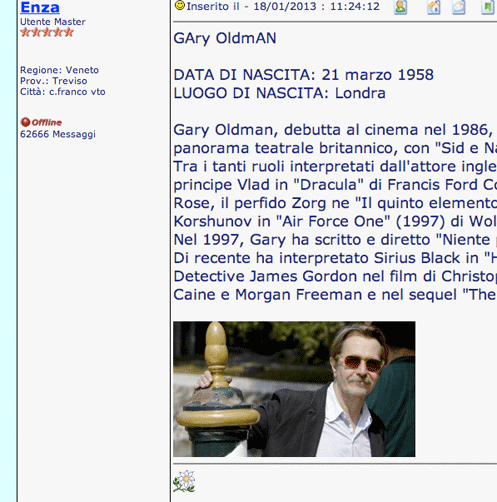Click the send email envelope icon

click(459, 7)
